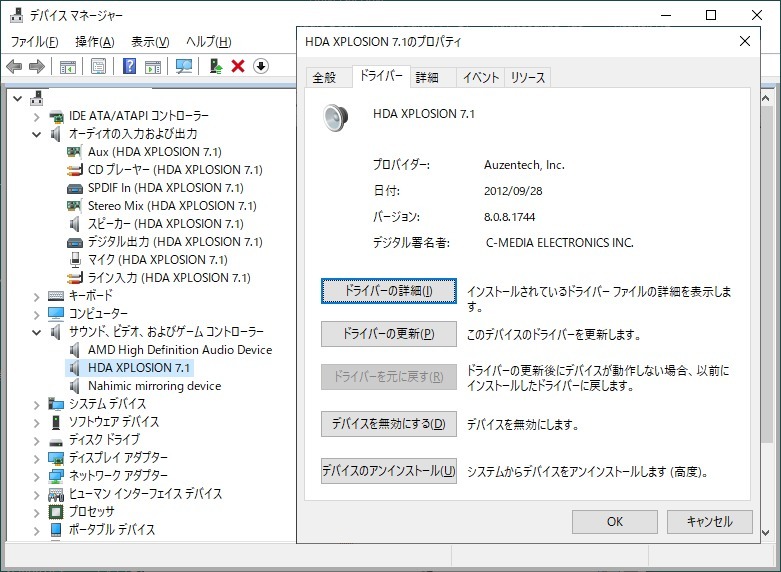Switch to the イベント tab

pos(481,78)
